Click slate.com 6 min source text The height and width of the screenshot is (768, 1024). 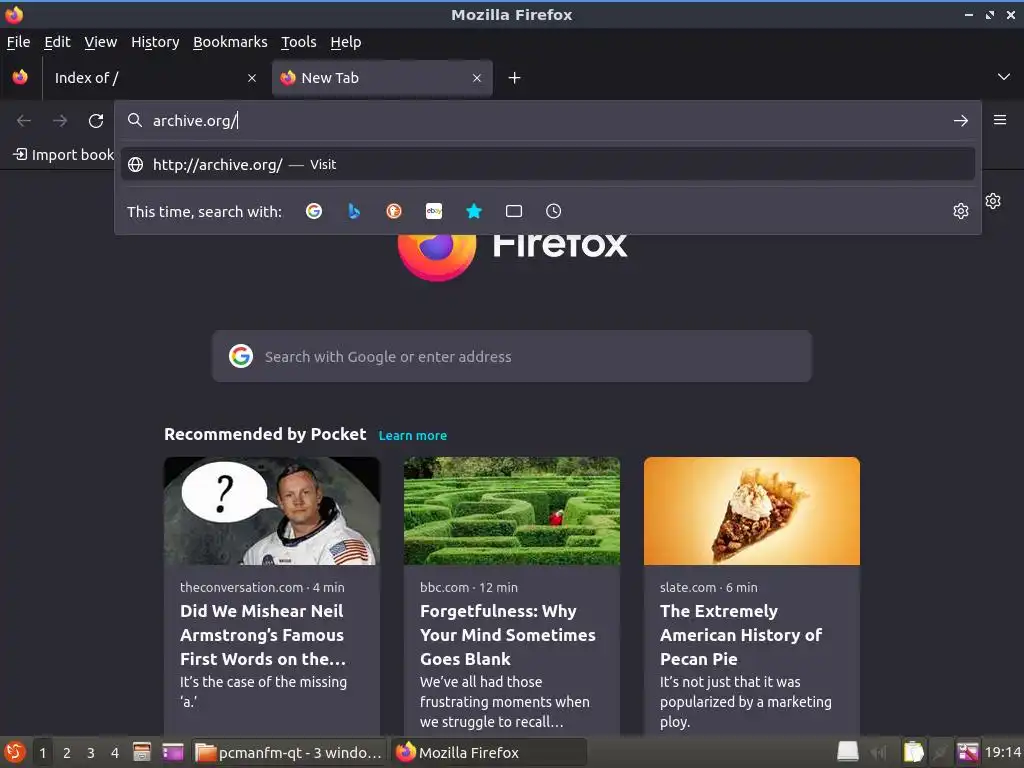[x=709, y=587]
